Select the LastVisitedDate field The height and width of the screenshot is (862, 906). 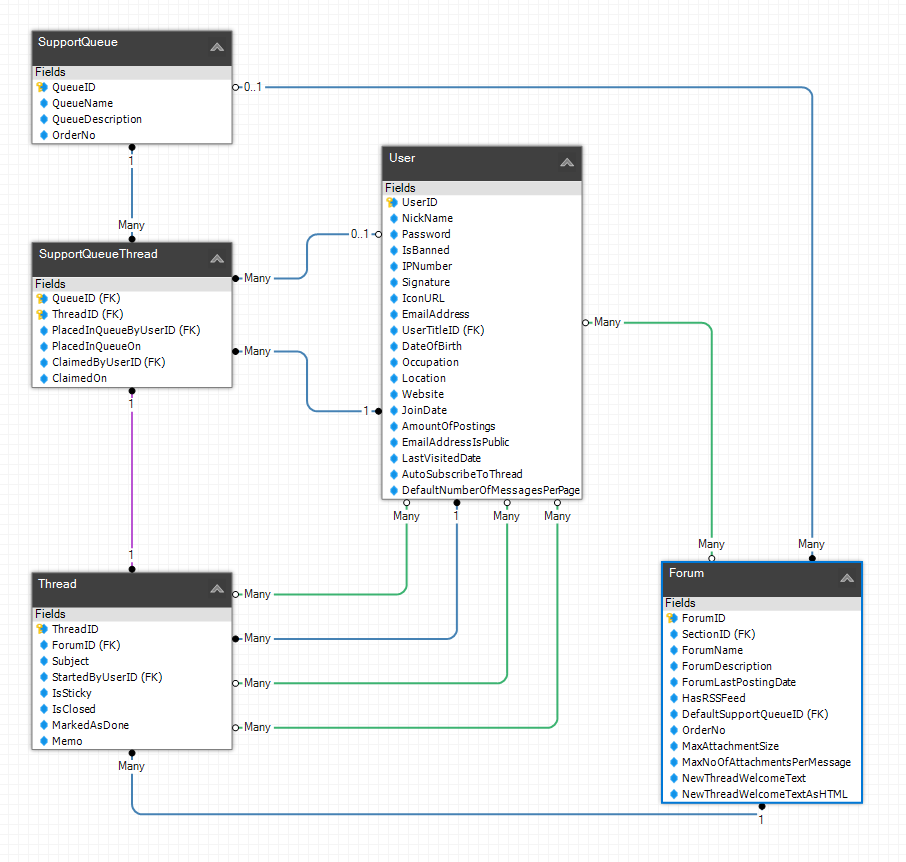tap(482, 458)
